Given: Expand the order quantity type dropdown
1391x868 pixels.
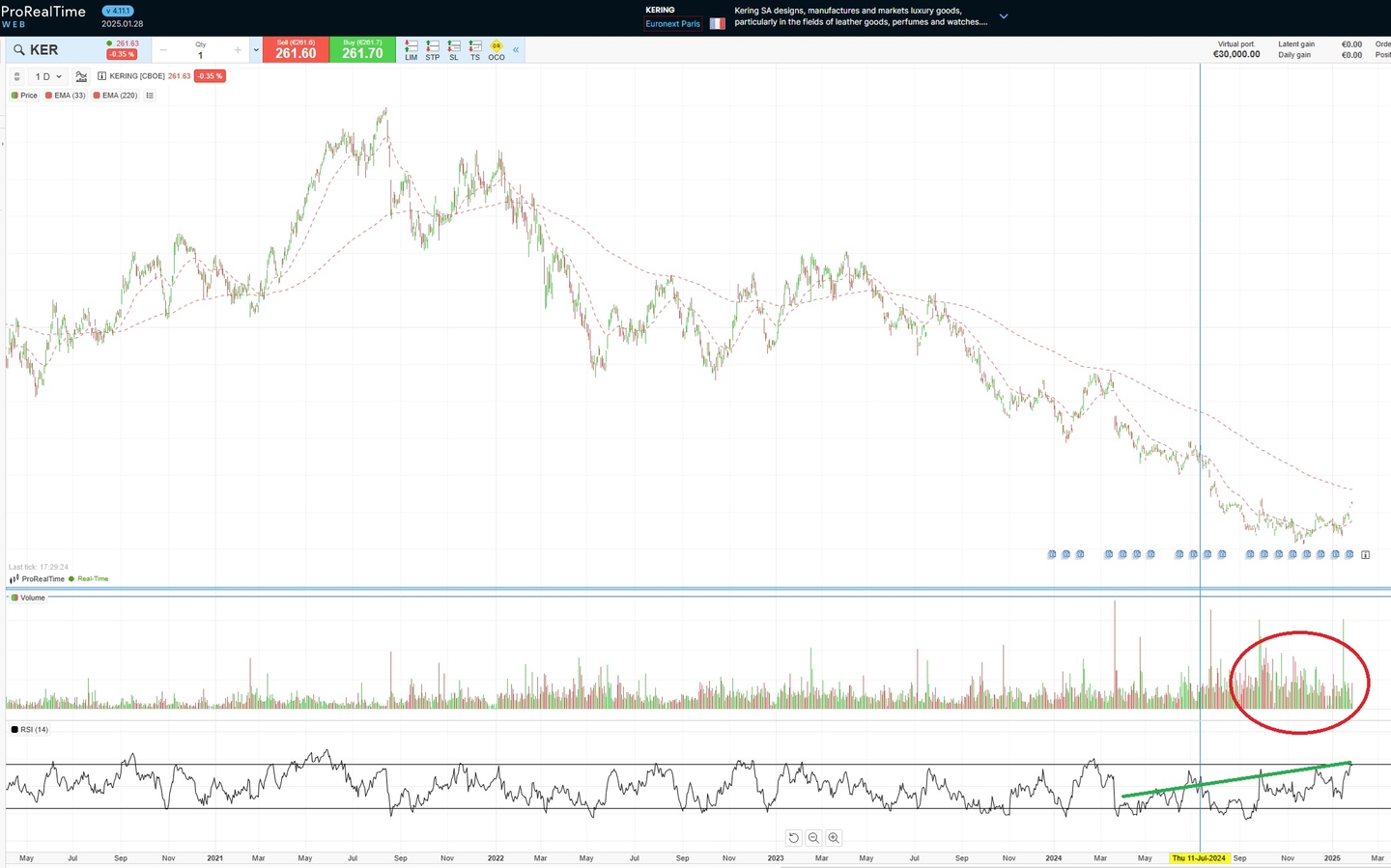Looking at the screenshot, I should coord(254,49).
